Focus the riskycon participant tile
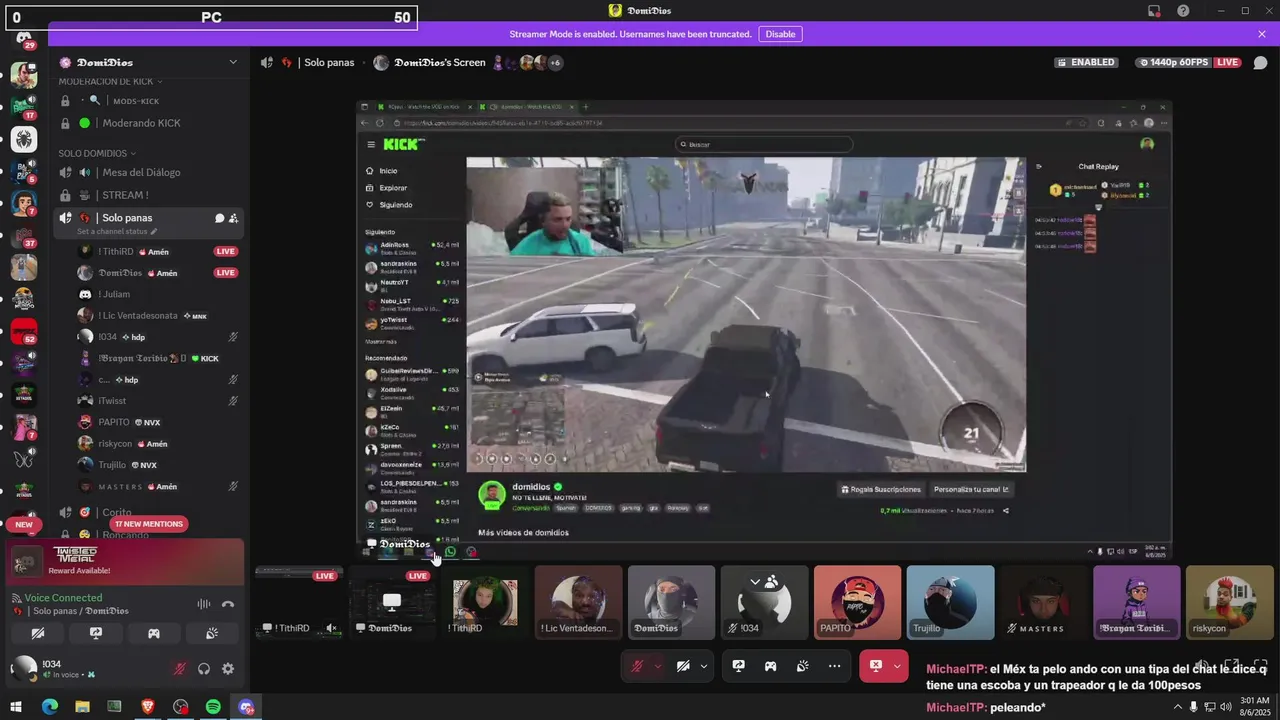This screenshot has height=720, width=1280. tap(1229, 603)
